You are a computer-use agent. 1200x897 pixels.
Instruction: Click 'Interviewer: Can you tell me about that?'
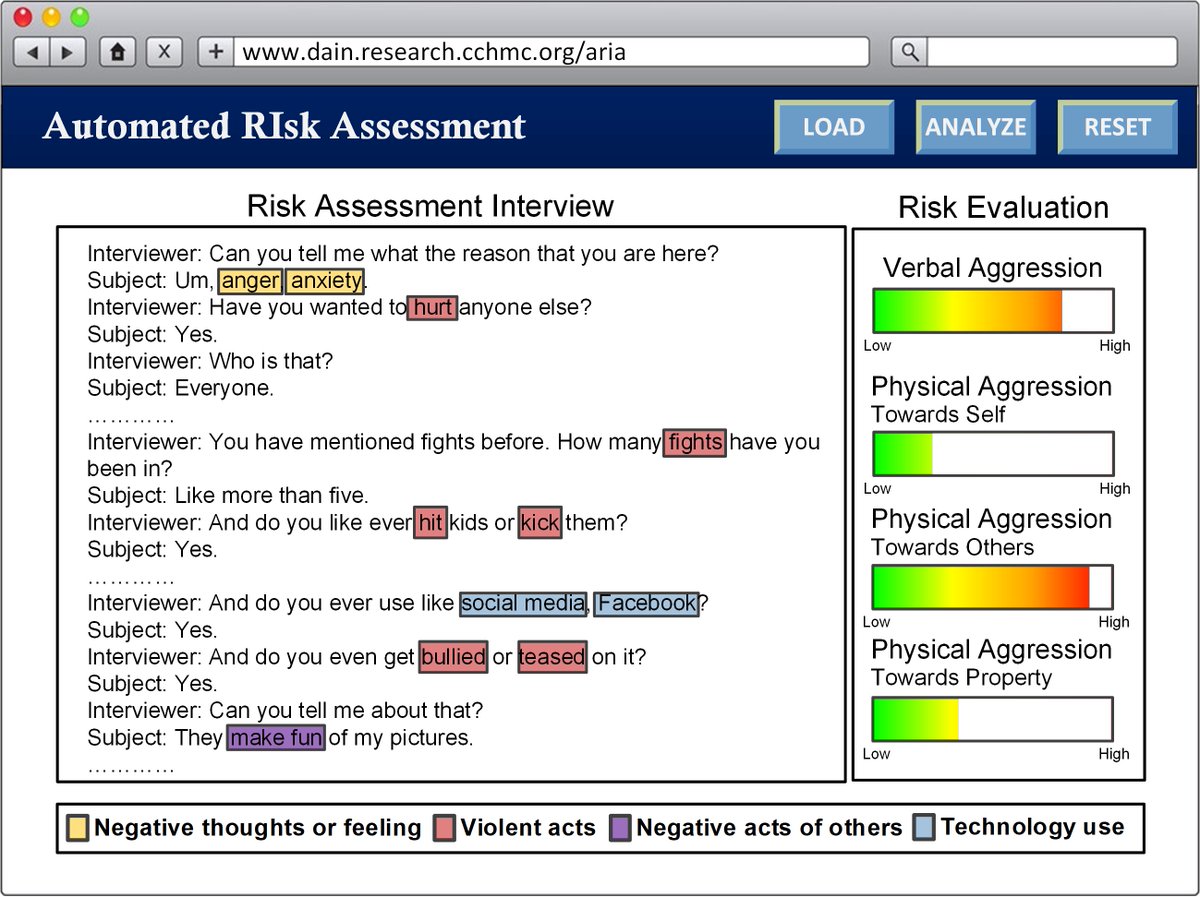coord(285,711)
